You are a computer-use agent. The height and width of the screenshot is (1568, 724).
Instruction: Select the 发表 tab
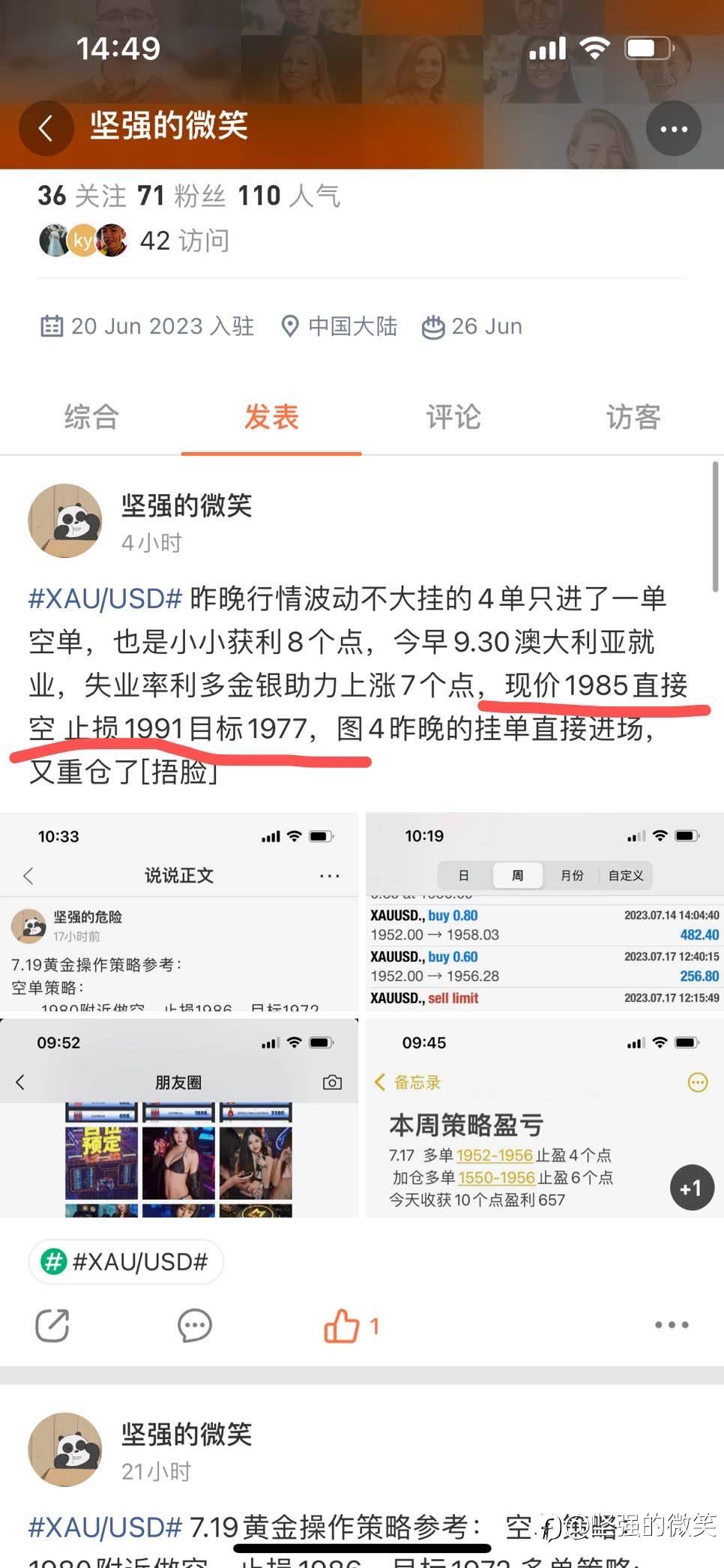point(271,417)
